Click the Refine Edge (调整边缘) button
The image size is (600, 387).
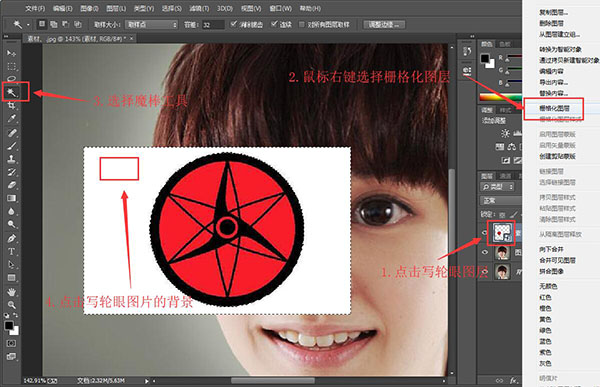(x=383, y=24)
